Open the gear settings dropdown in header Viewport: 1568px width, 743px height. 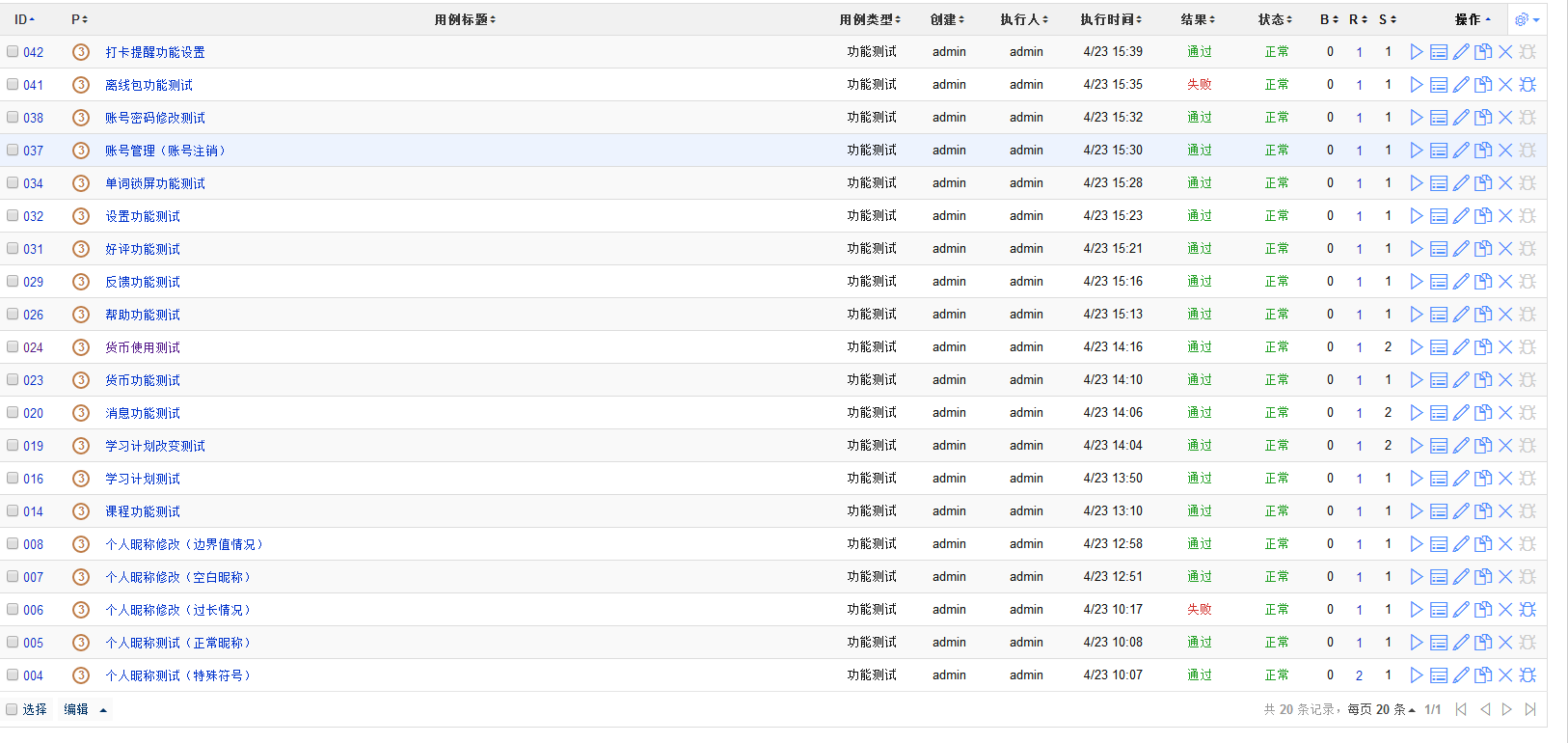[1527, 19]
